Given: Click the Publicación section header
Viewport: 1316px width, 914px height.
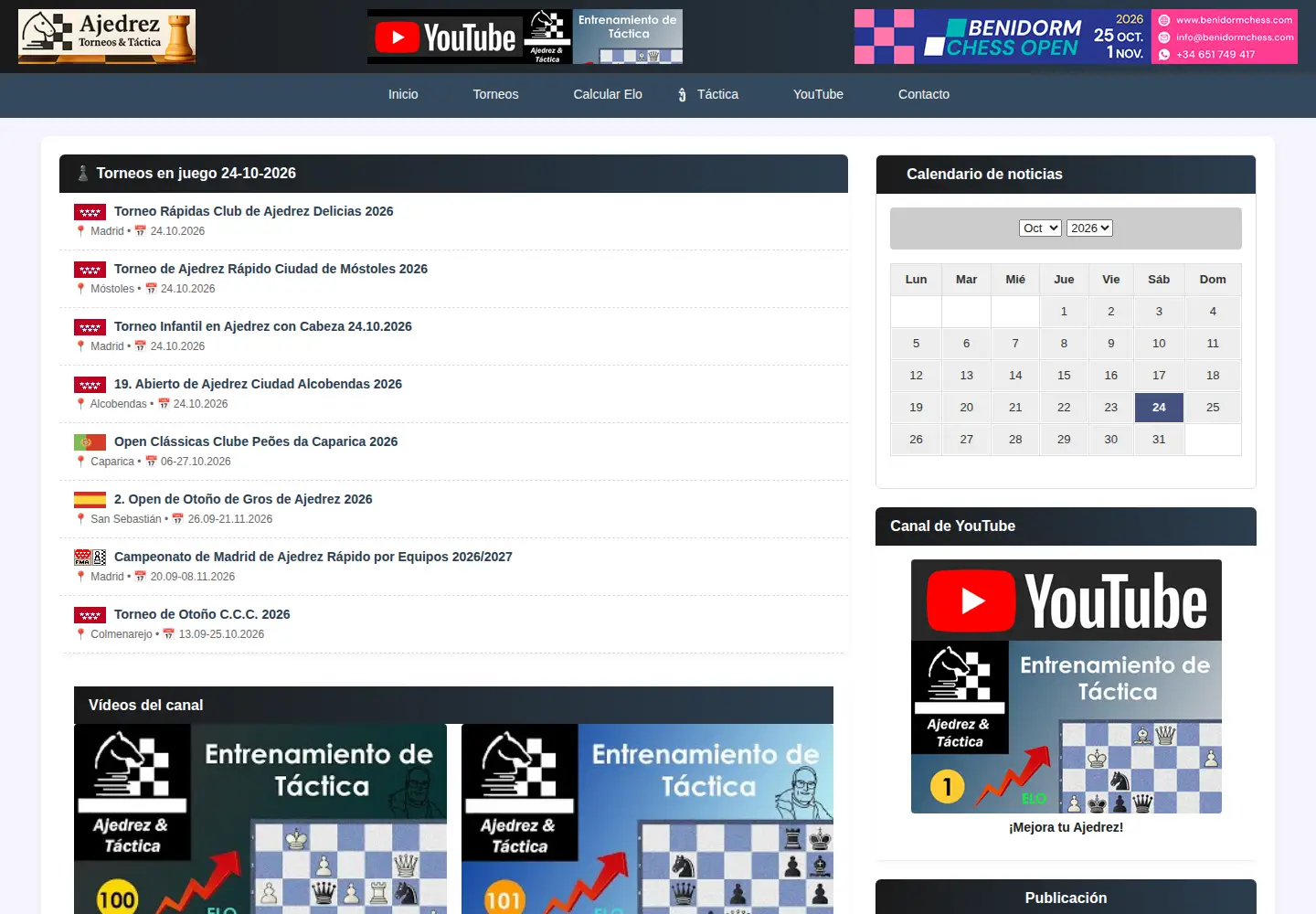Looking at the screenshot, I should coord(1066,898).
